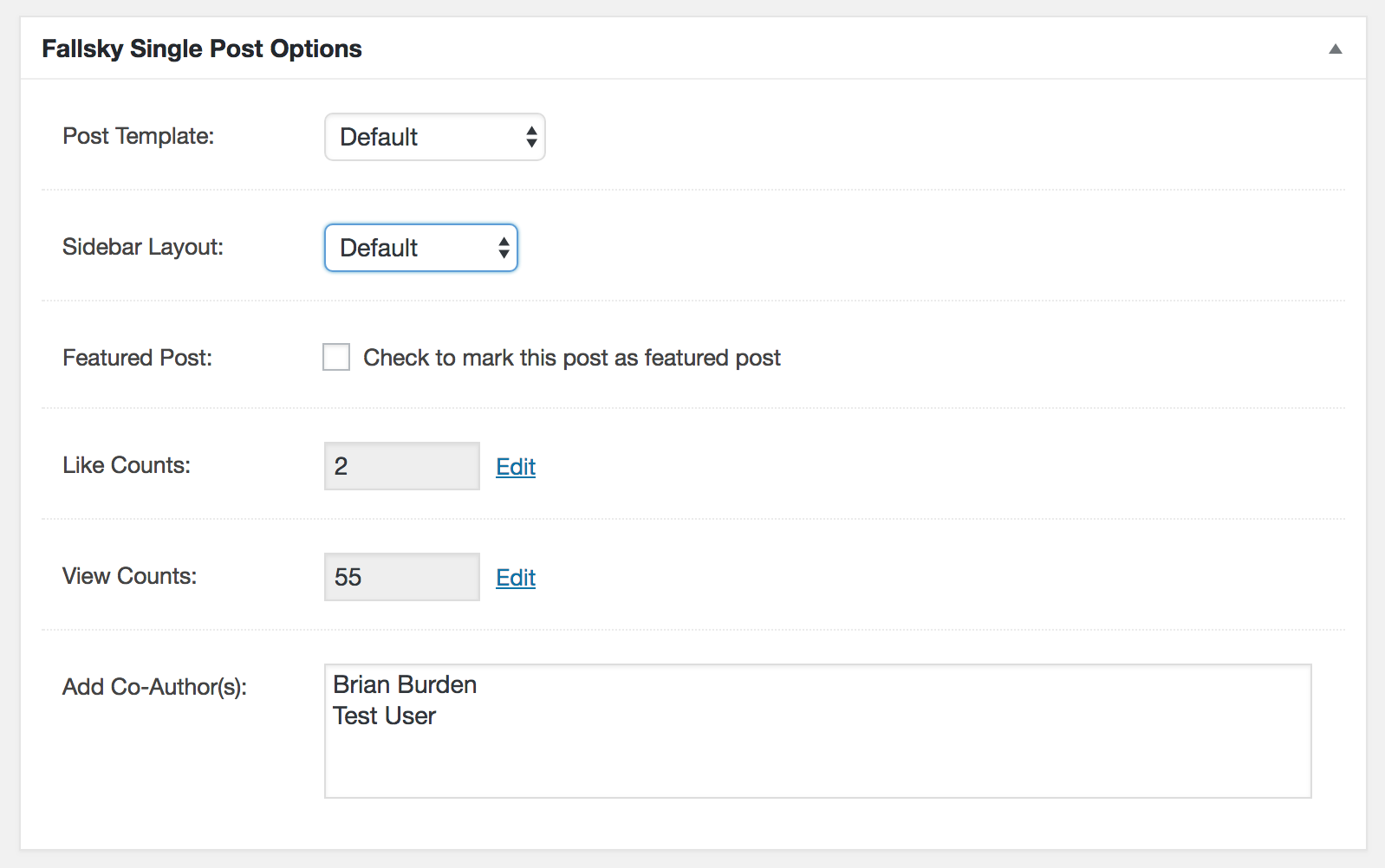Click Edit next to Like Counts
The height and width of the screenshot is (868, 1385).
515,466
